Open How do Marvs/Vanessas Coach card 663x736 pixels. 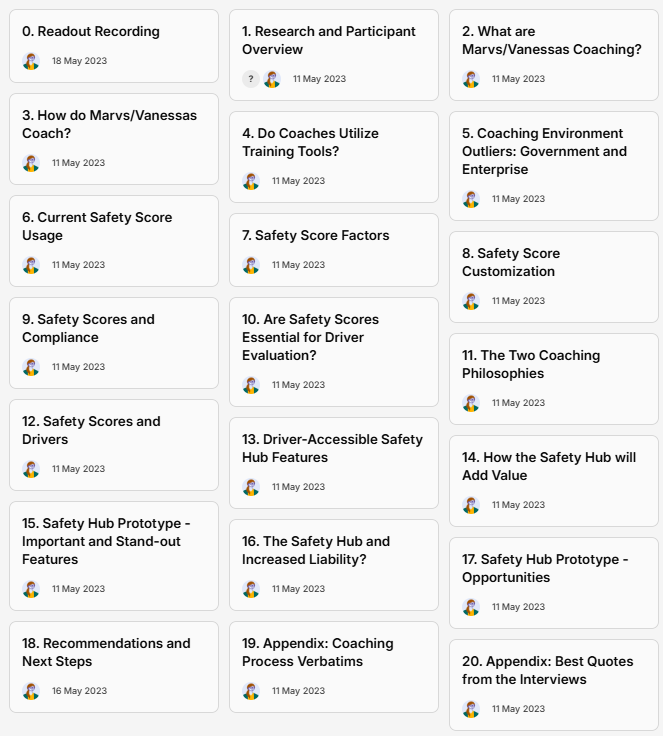tap(114, 139)
